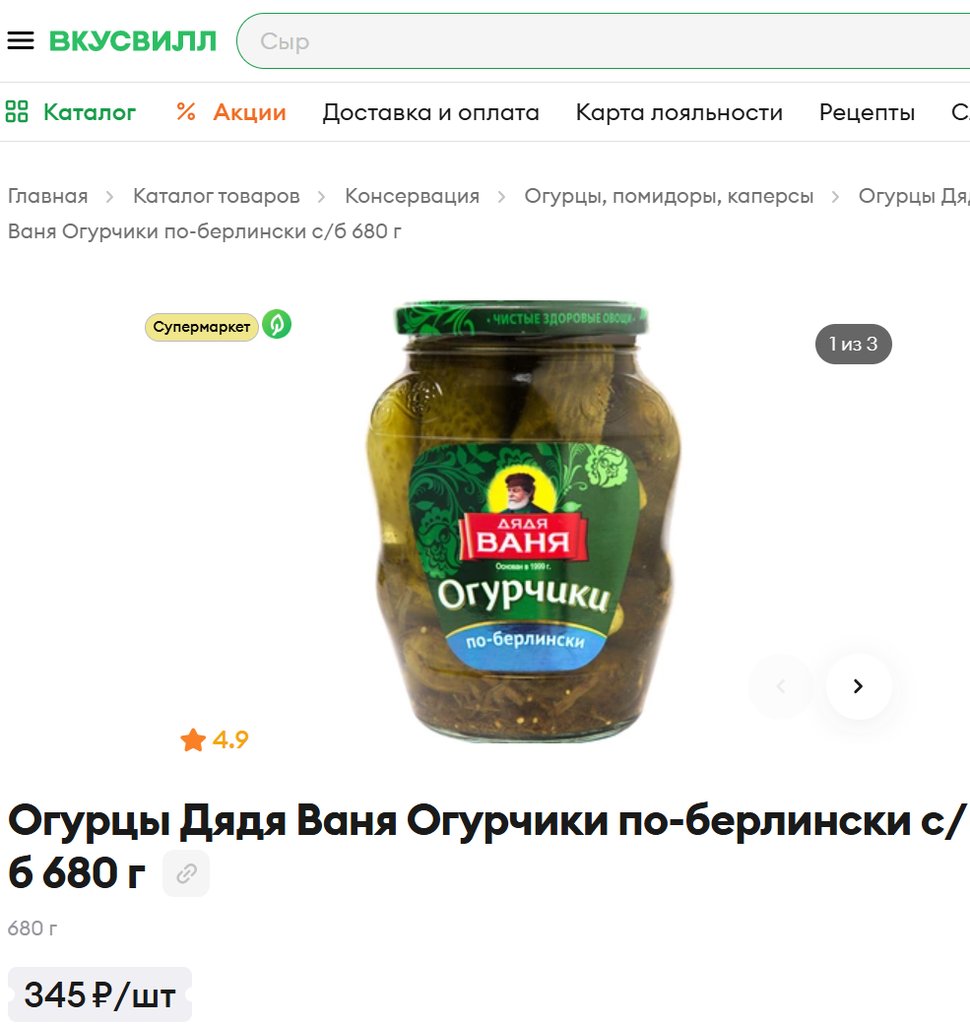Image resolution: width=970 pixels, height=1024 pixels.
Task: Open the hamburger menu icon
Action: [x=20, y=40]
